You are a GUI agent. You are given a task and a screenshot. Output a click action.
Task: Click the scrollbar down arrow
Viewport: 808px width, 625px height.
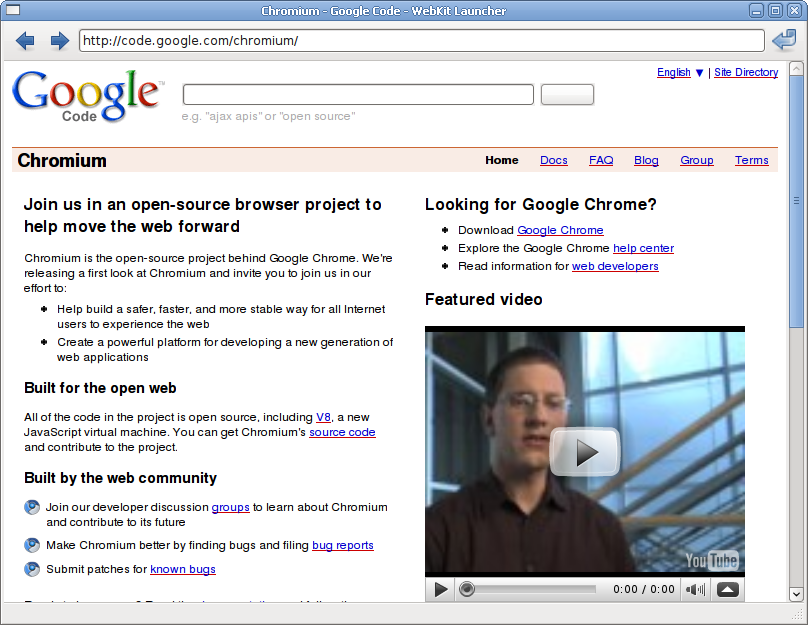point(796,594)
